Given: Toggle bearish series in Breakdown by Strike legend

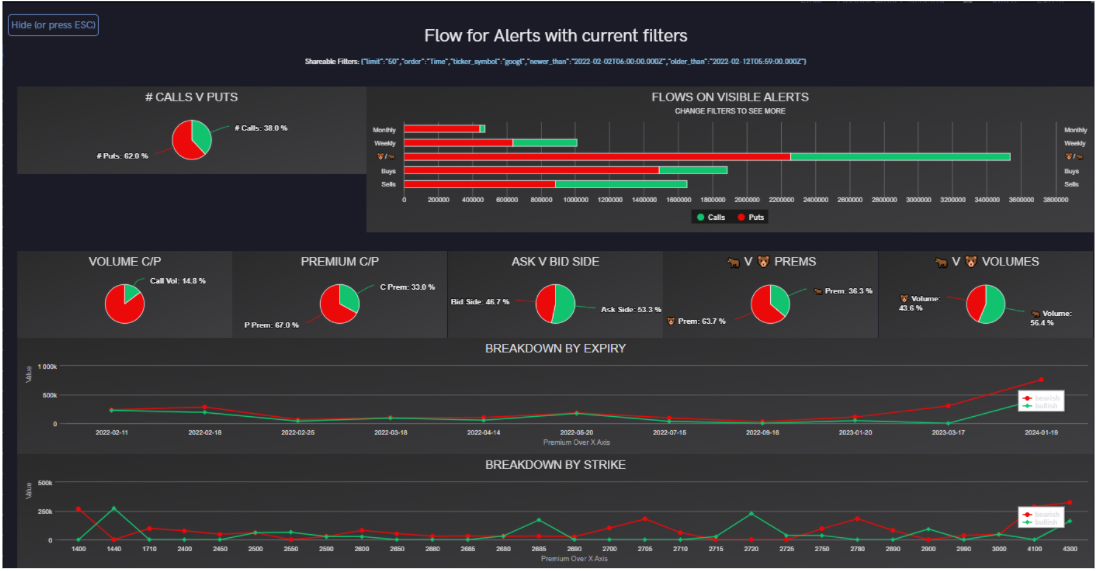Looking at the screenshot, I should [x=1038, y=514].
